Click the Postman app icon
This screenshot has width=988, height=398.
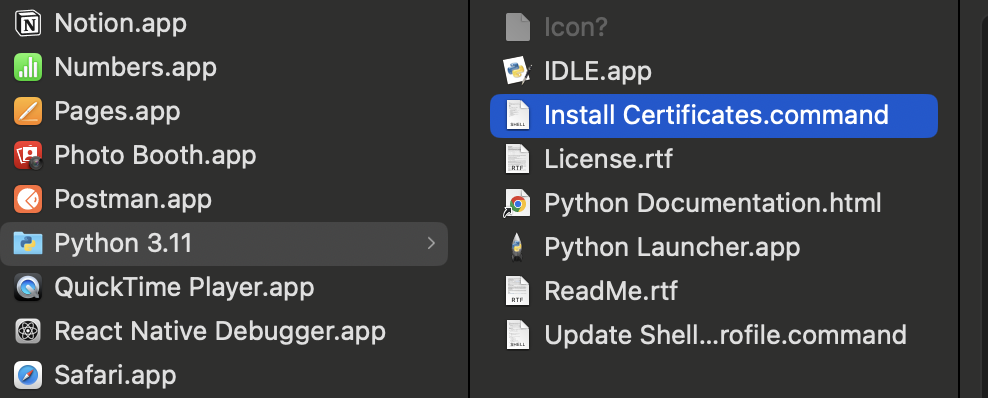(28, 200)
